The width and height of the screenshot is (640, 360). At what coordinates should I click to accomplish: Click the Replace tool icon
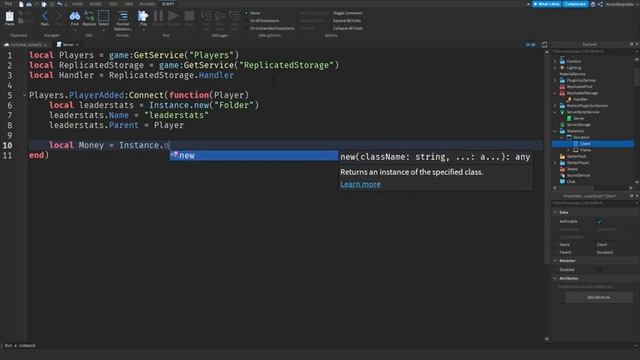(89, 16)
